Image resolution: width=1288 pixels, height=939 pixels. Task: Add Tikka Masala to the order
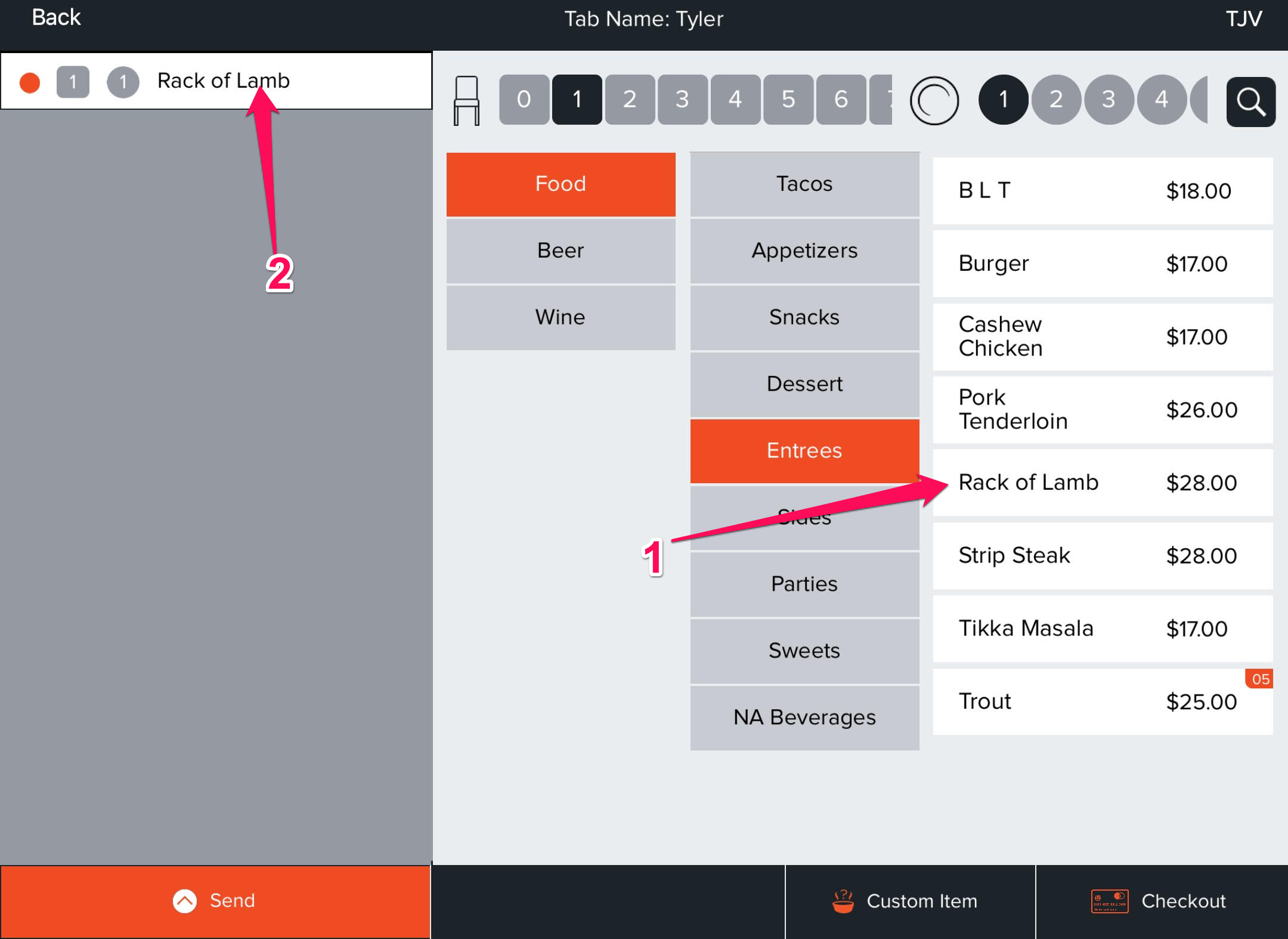(x=1102, y=629)
